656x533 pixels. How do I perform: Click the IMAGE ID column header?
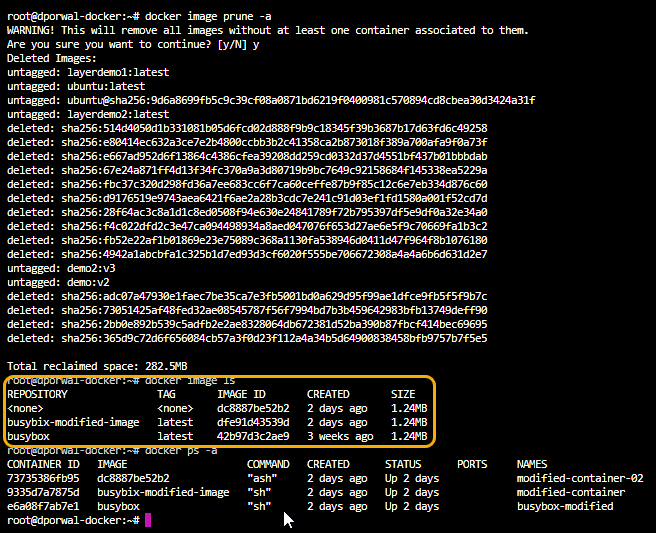click(x=241, y=395)
